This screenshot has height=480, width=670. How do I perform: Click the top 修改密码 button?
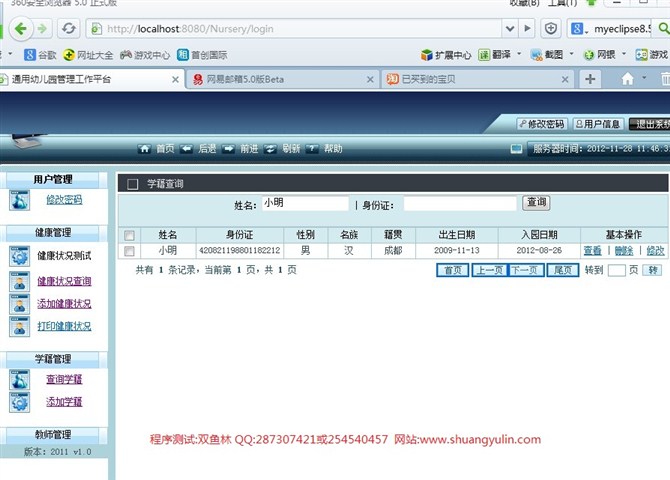pos(542,124)
